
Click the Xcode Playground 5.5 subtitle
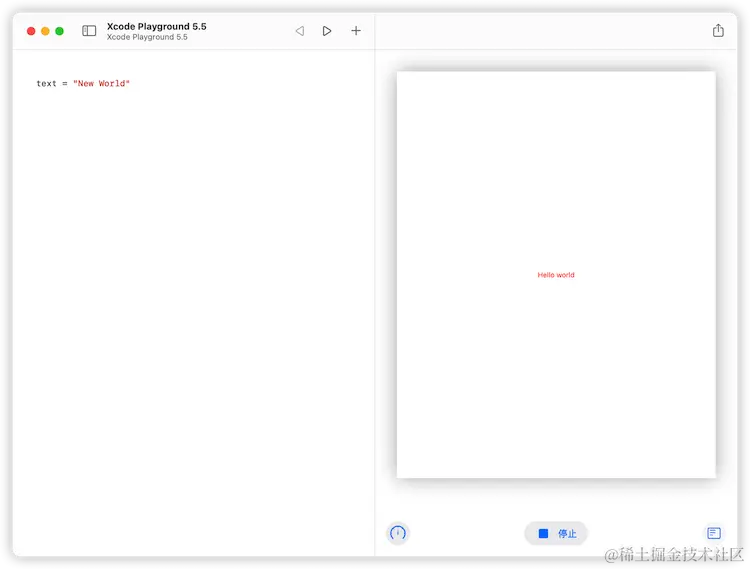[x=147, y=37]
